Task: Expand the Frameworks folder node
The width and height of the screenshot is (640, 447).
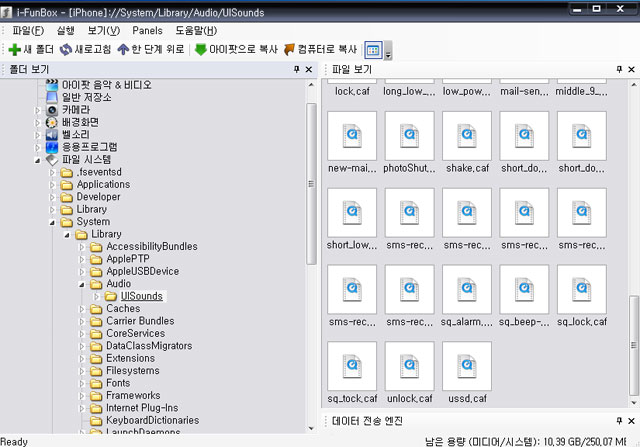Action: coord(82,396)
